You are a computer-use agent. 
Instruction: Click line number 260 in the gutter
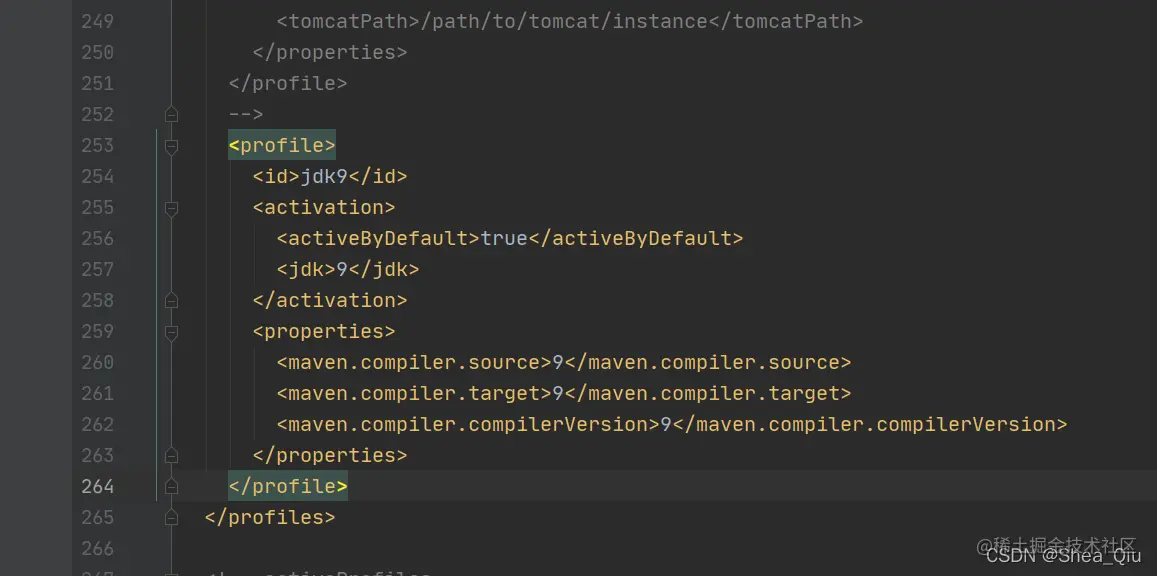97,363
